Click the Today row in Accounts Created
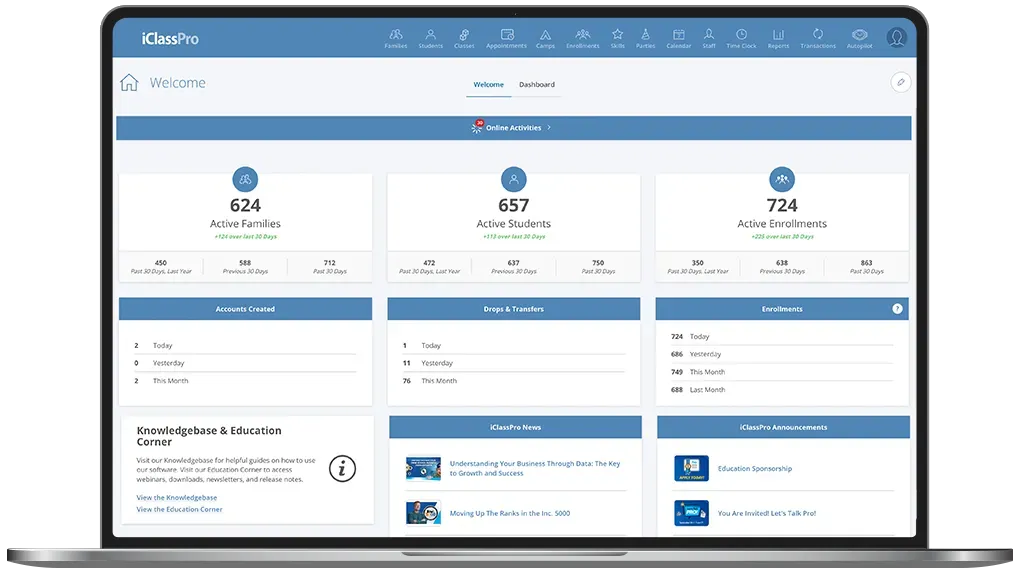 tap(245, 345)
